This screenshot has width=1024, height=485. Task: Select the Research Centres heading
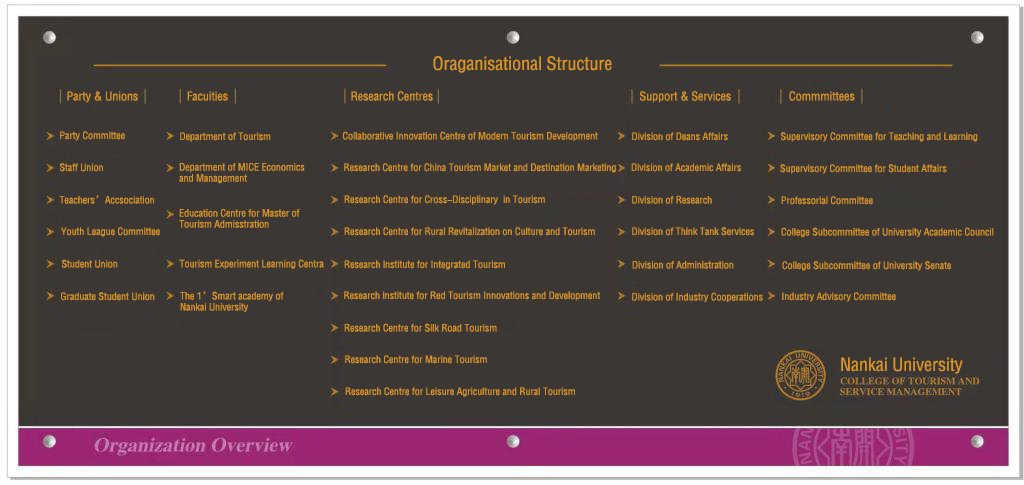pyautogui.click(x=392, y=97)
